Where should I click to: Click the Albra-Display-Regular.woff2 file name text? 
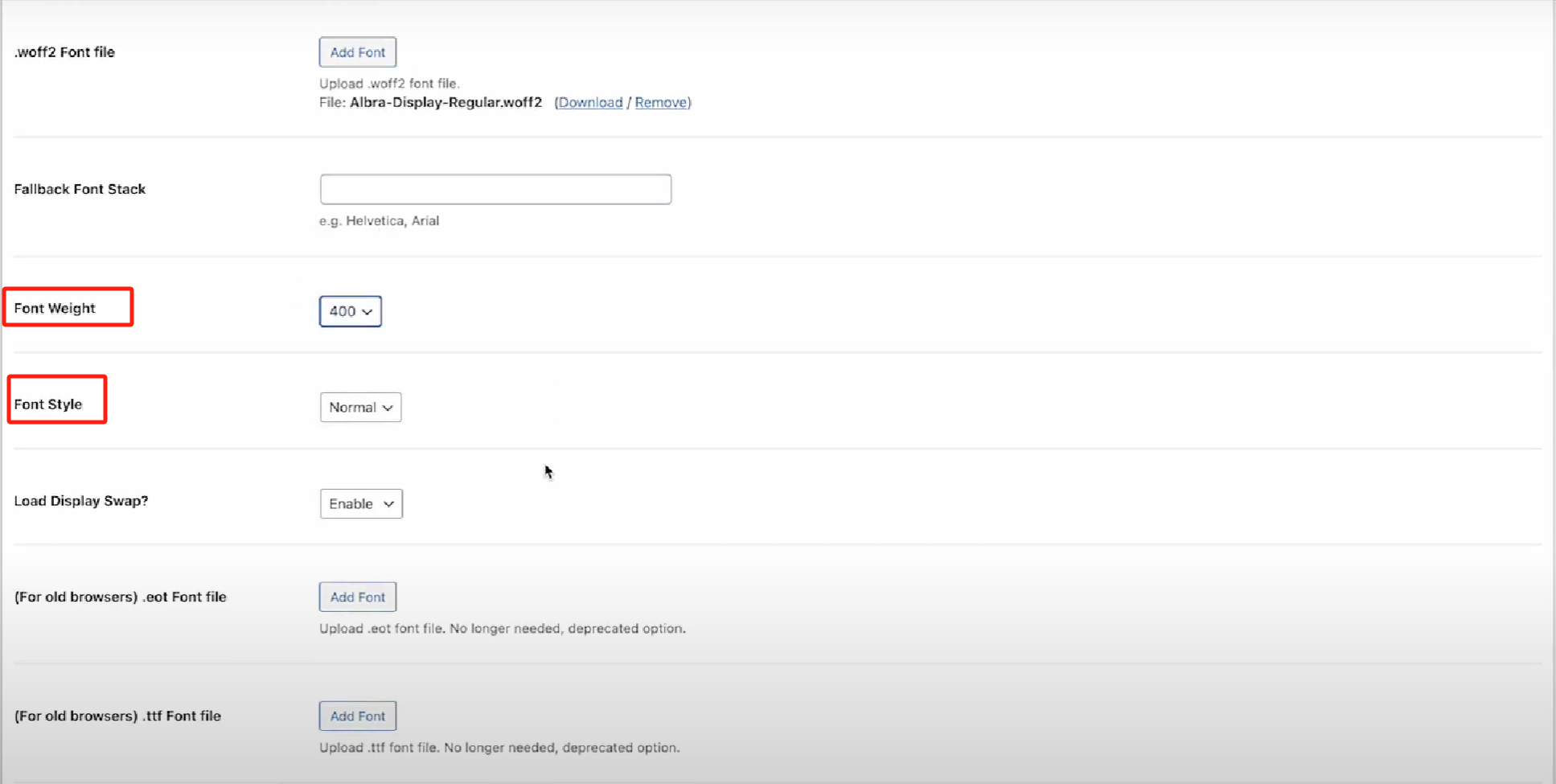coord(445,102)
